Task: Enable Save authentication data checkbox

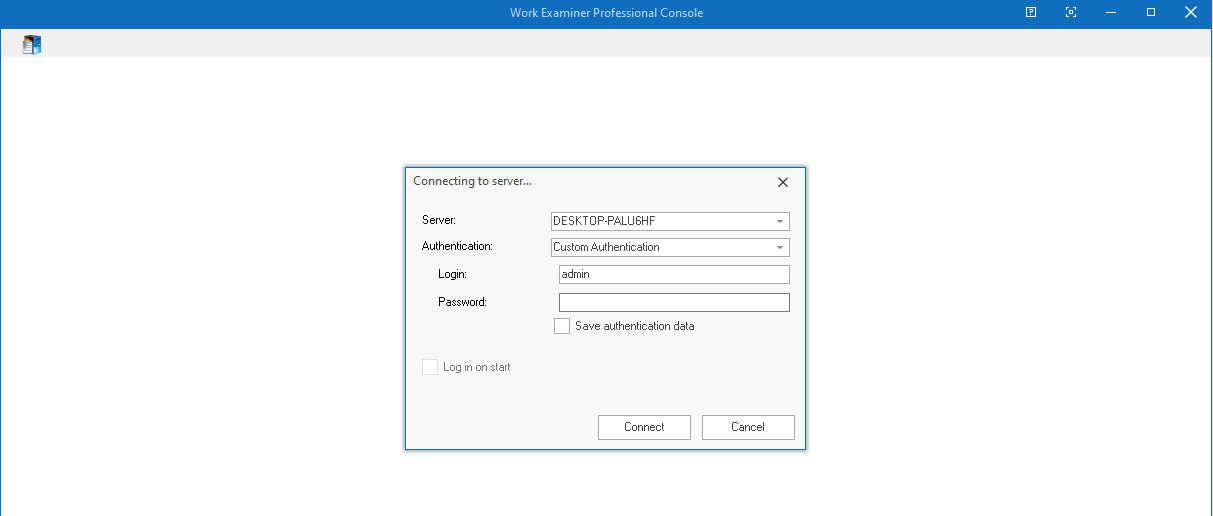Action: pos(562,326)
